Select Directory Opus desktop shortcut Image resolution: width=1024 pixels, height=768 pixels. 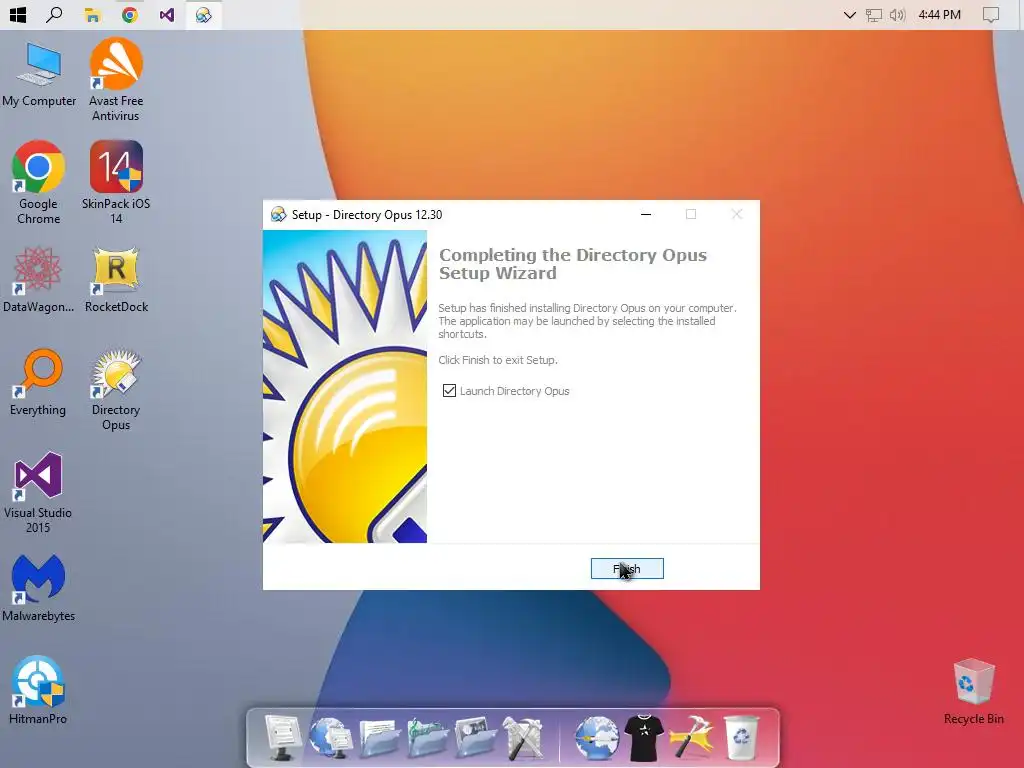pos(116,390)
